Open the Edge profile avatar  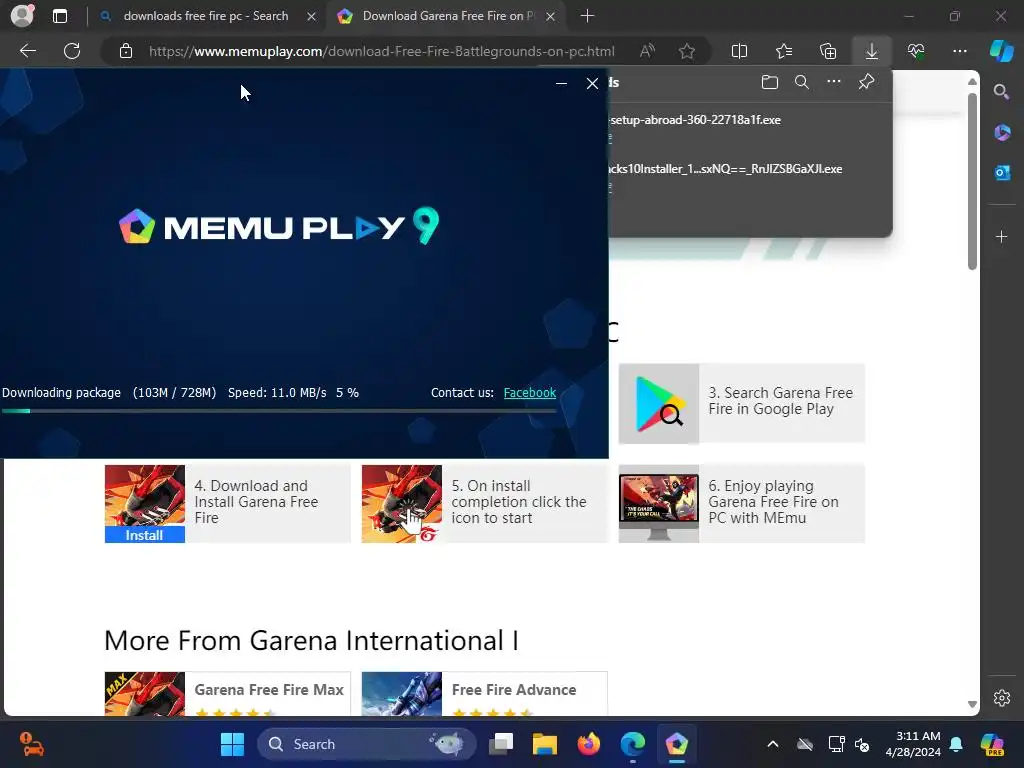point(22,16)
